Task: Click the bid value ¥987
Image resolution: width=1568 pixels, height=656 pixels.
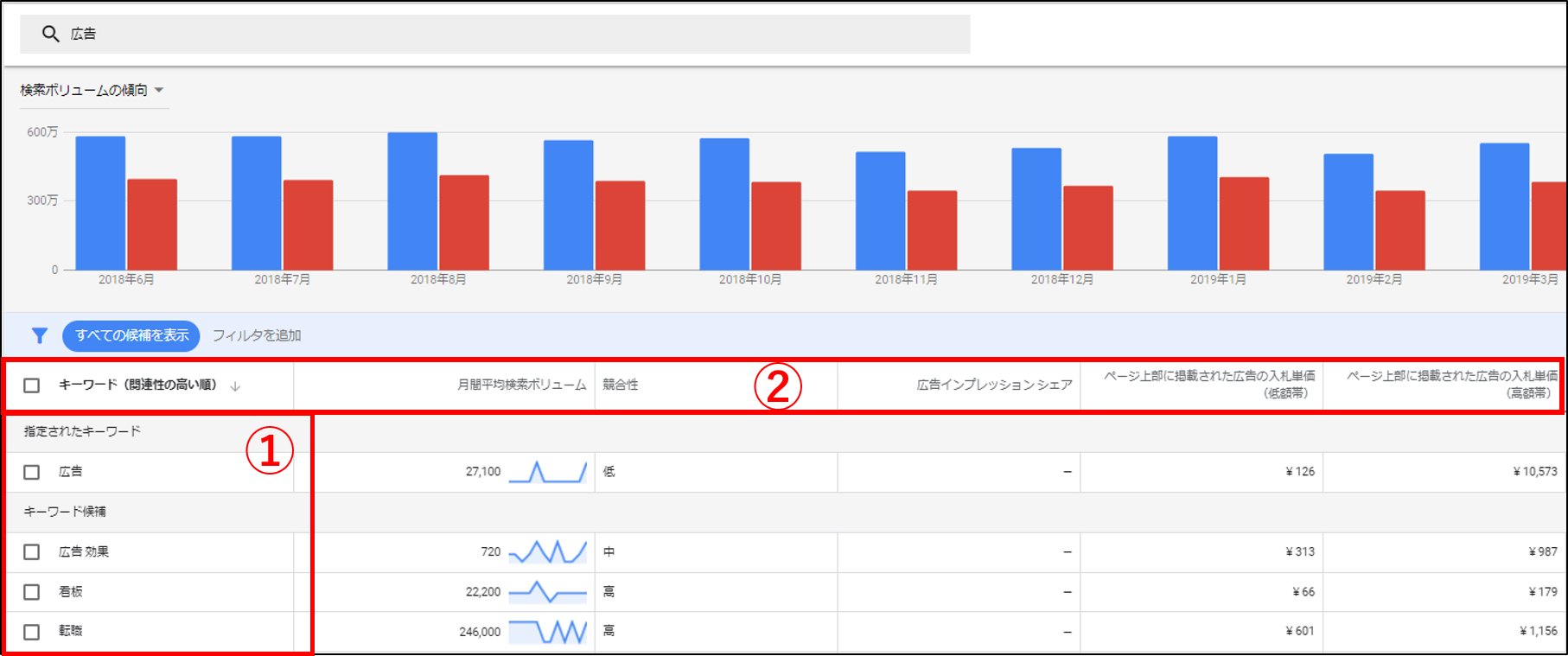Action: pos(1543,551)
